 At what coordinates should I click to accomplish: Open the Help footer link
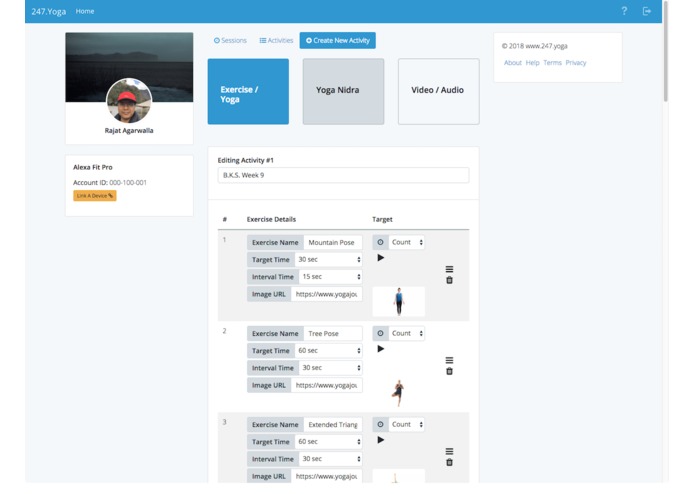pyautogui.click(x=532, y=63)
